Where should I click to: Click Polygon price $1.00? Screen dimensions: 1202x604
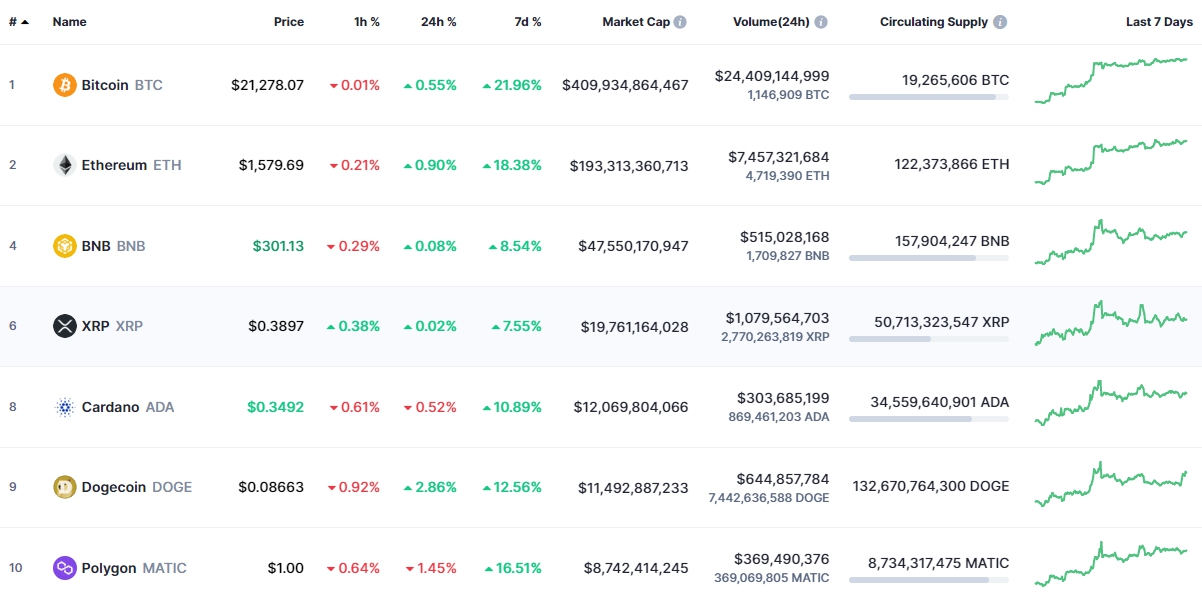coord(286,568)
